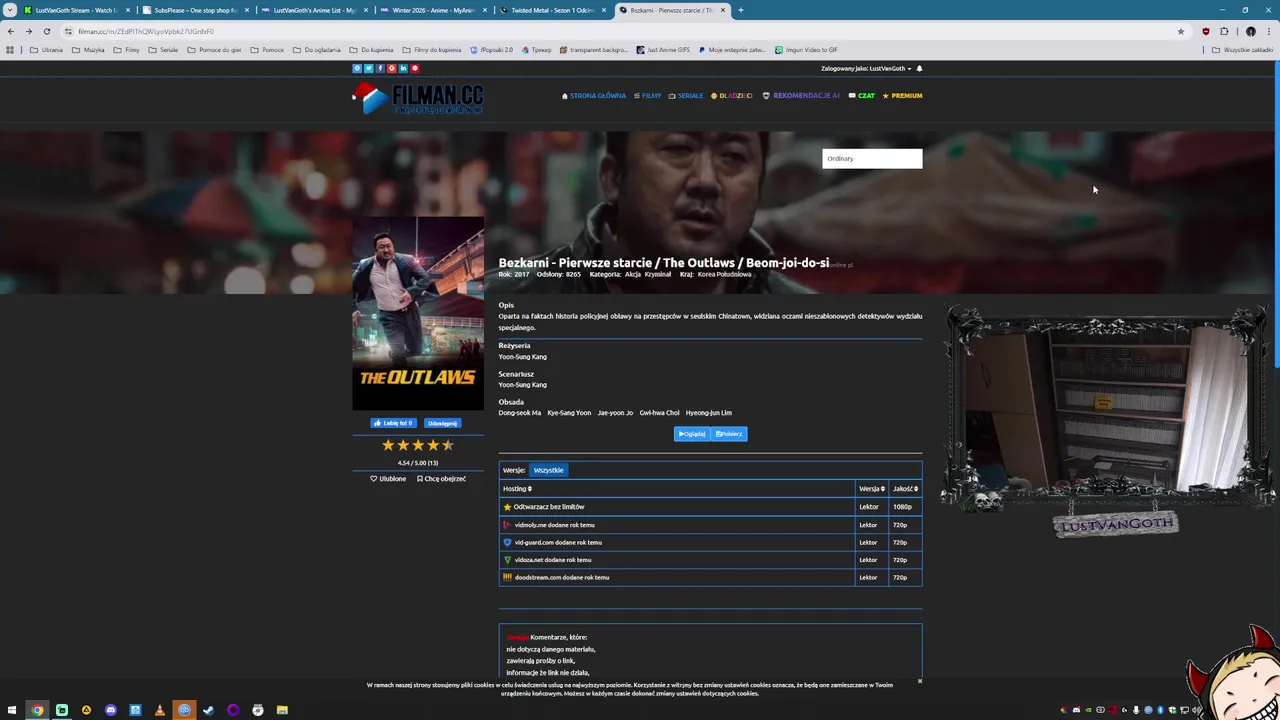This screenshot has height=720, width=1280.
Task: Select the Wszystkie versions tab
Action: click(x=548, y=470)
